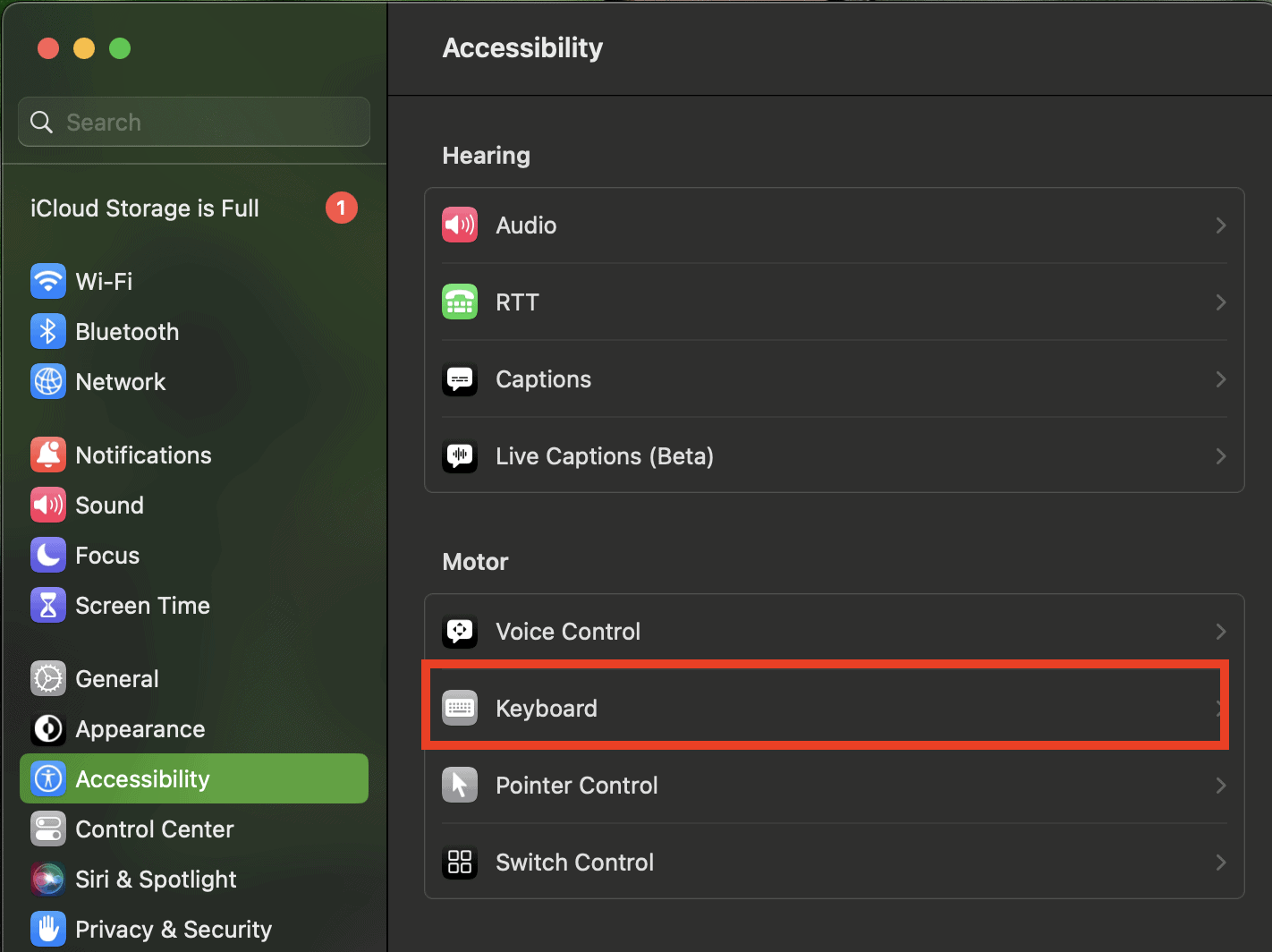Viewport: 1272px width, 952px height.
Task: Click the Pointer Control cursor icon
Action: [460, 785]
